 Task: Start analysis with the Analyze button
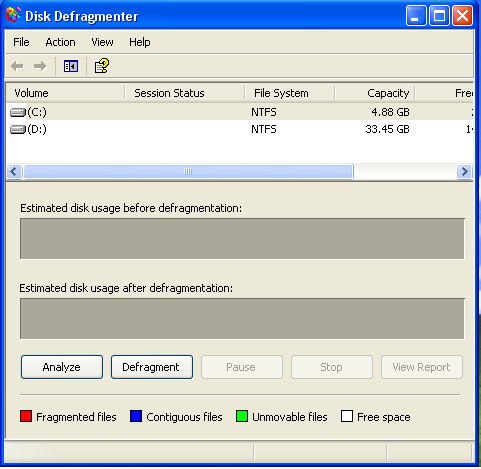tap(62, 367)
